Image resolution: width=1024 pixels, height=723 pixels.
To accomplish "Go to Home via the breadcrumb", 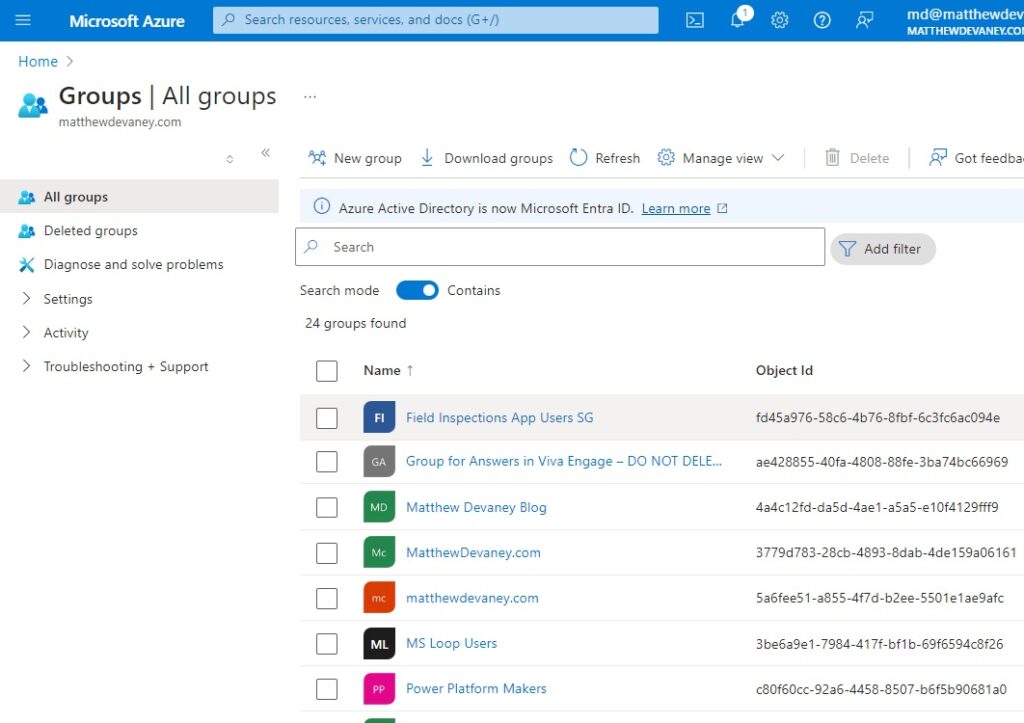I will point(38,61).
